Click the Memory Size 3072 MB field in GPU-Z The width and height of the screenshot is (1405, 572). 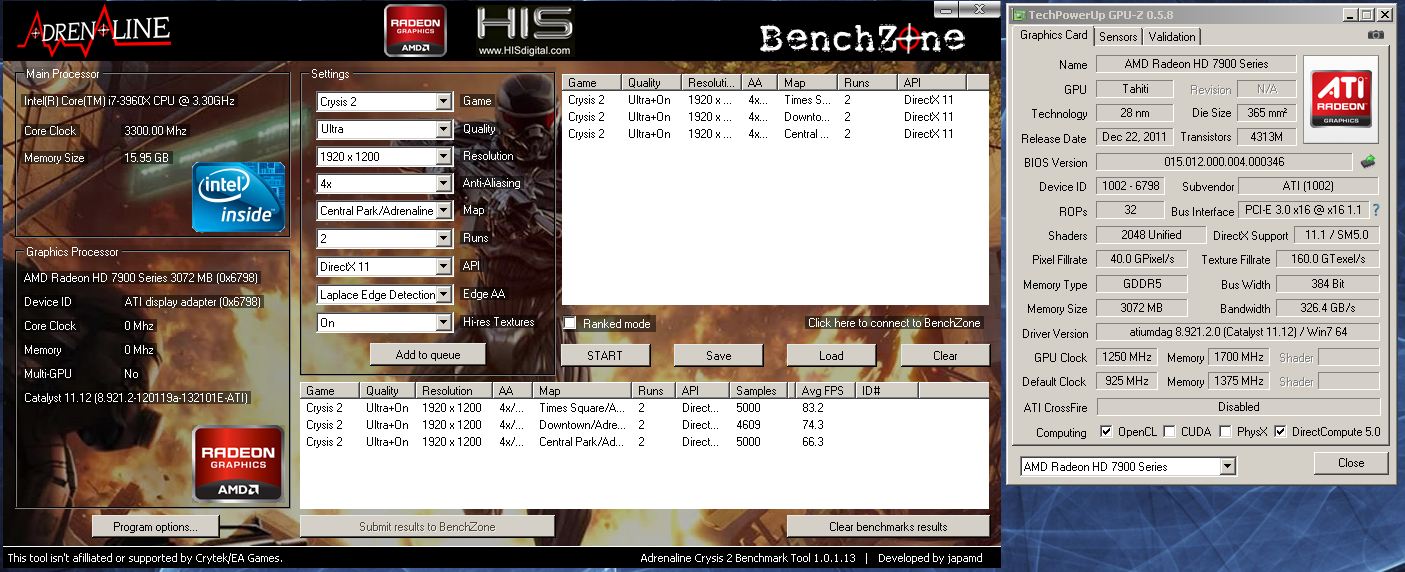point(1141,309)
